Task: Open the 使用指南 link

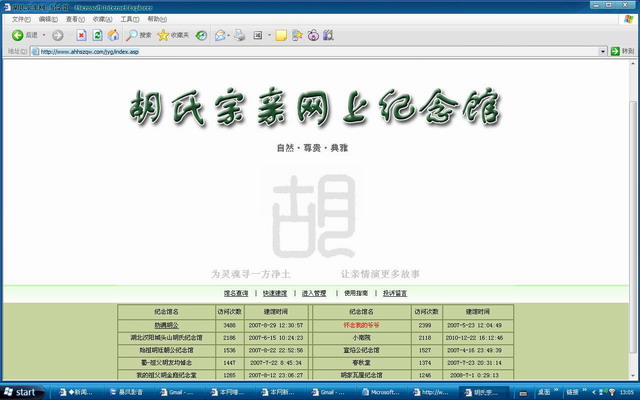Action: pos(356,293)
